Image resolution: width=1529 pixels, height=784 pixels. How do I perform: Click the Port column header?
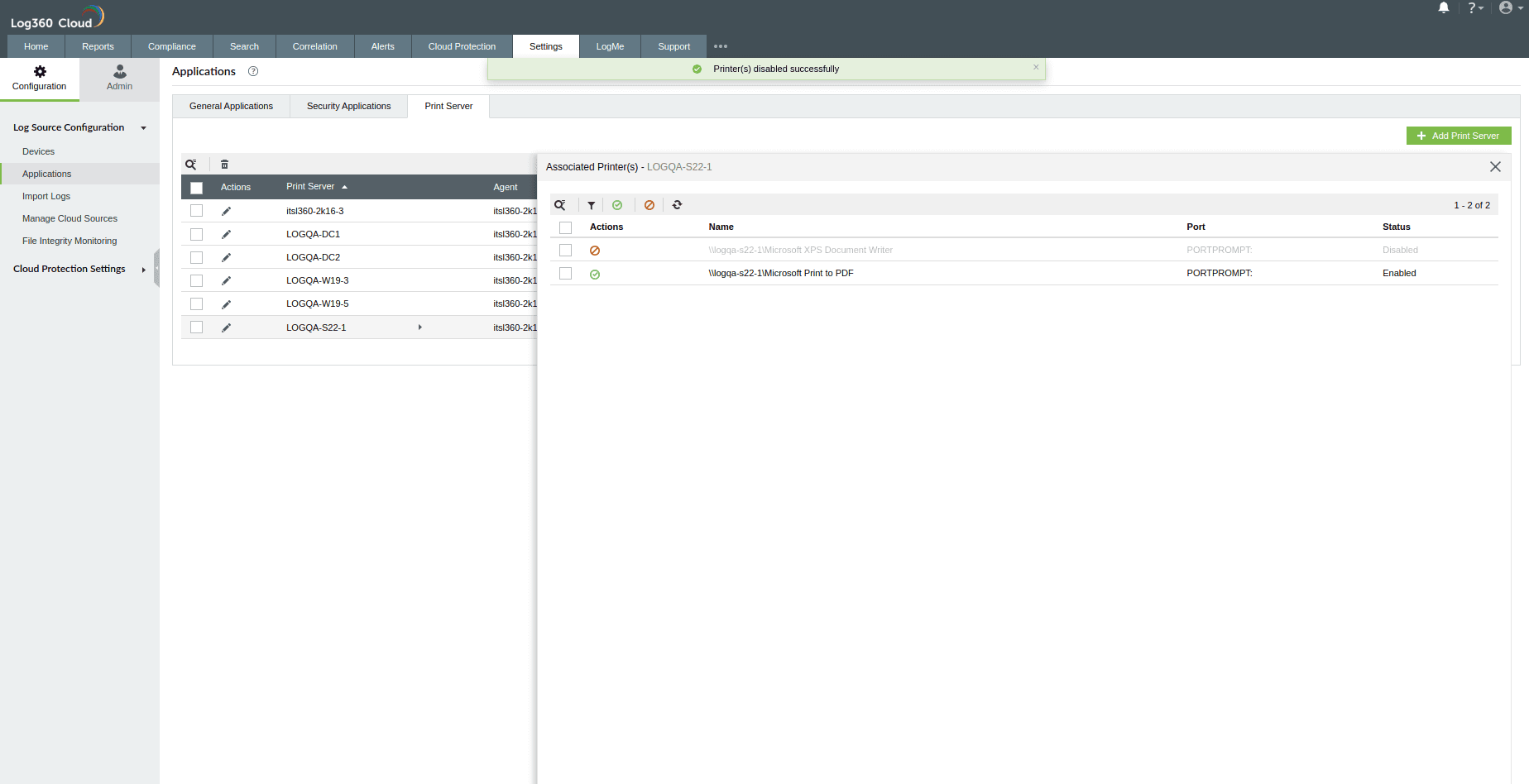[1196, 227]
